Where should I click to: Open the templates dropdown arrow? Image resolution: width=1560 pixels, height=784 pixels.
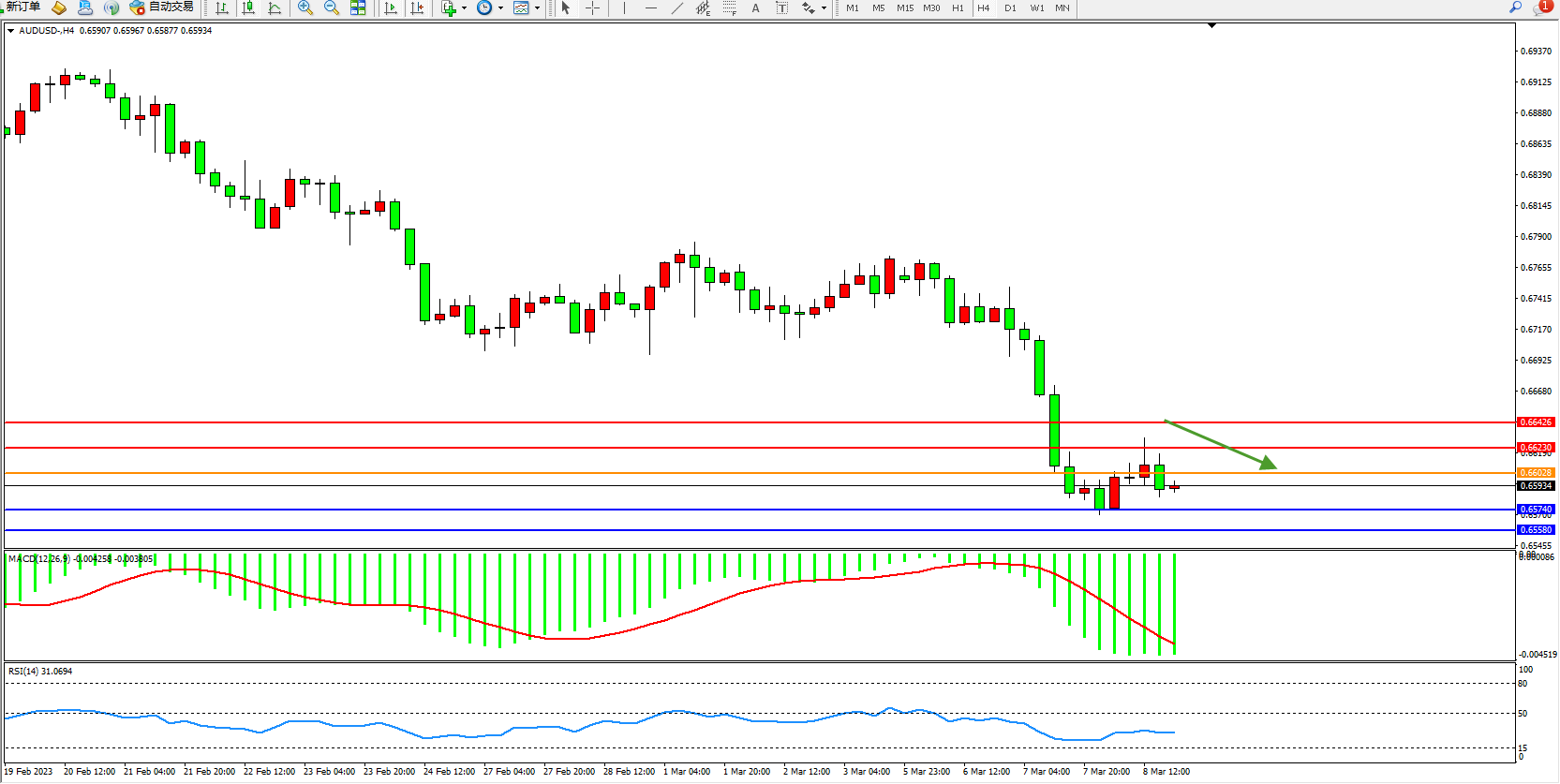[537, 7]
